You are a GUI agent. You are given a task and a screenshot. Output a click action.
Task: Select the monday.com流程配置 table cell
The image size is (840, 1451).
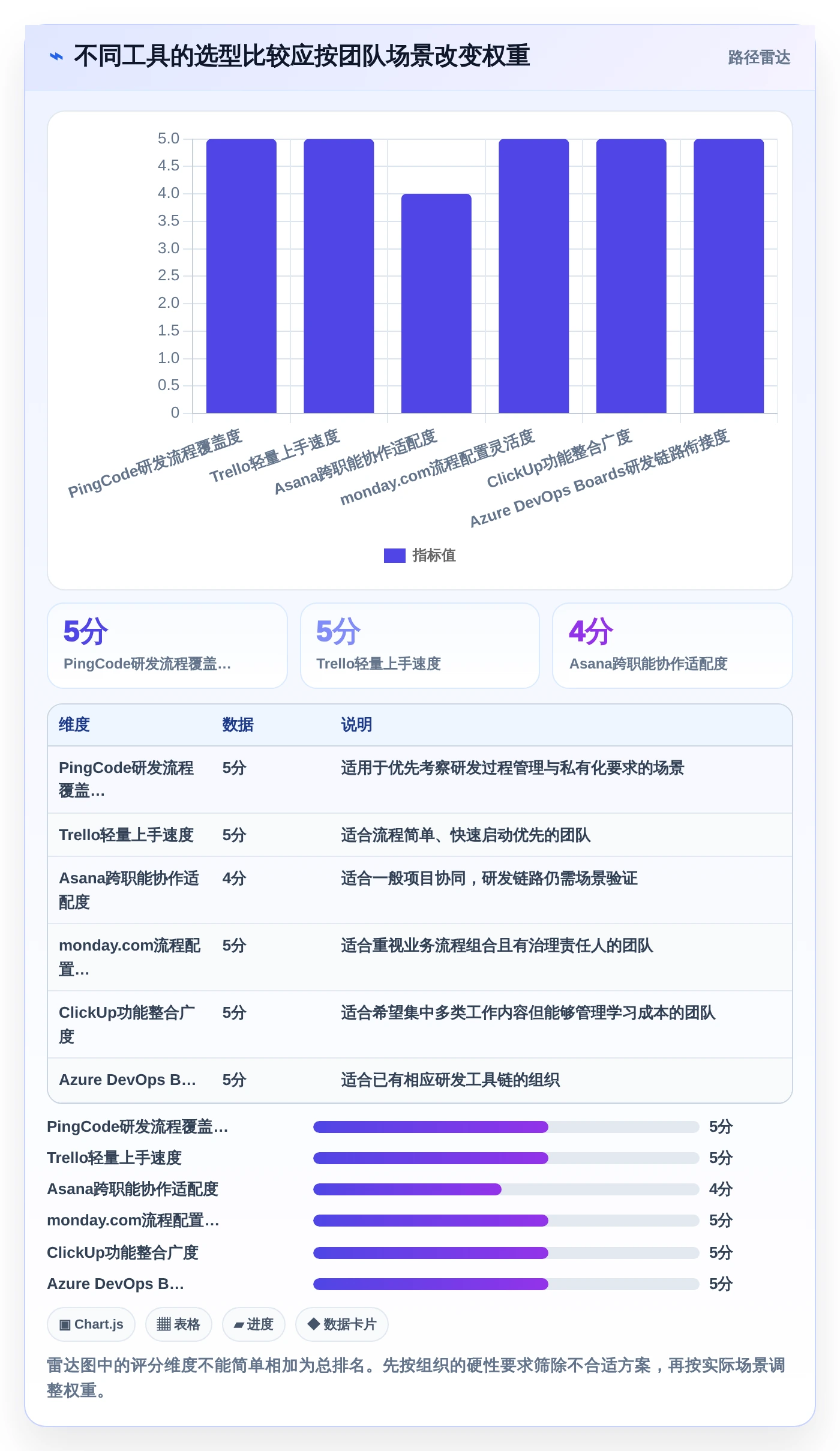(130, 957)
